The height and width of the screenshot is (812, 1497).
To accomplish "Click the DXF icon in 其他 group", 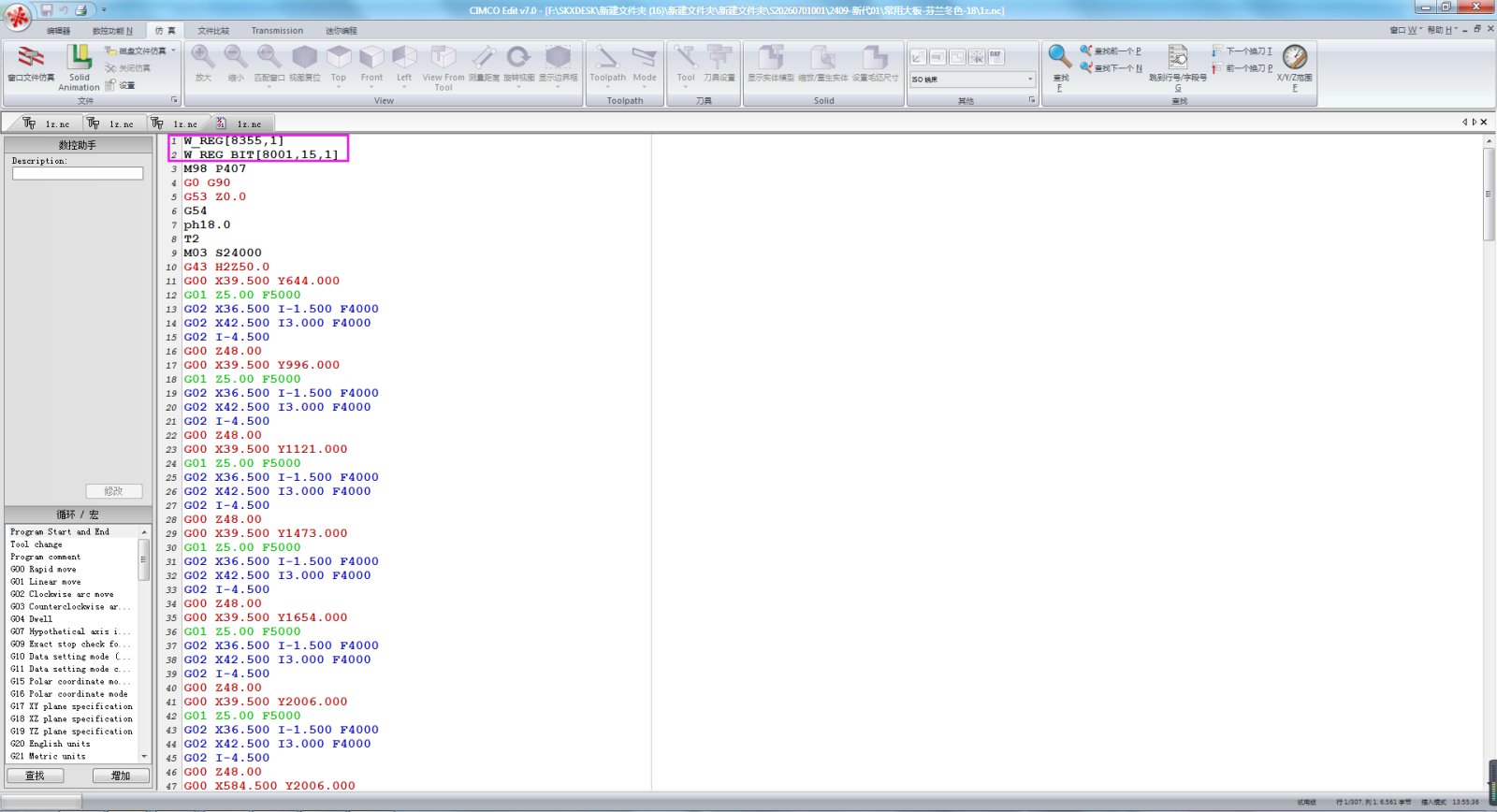I will coord(996,56).
